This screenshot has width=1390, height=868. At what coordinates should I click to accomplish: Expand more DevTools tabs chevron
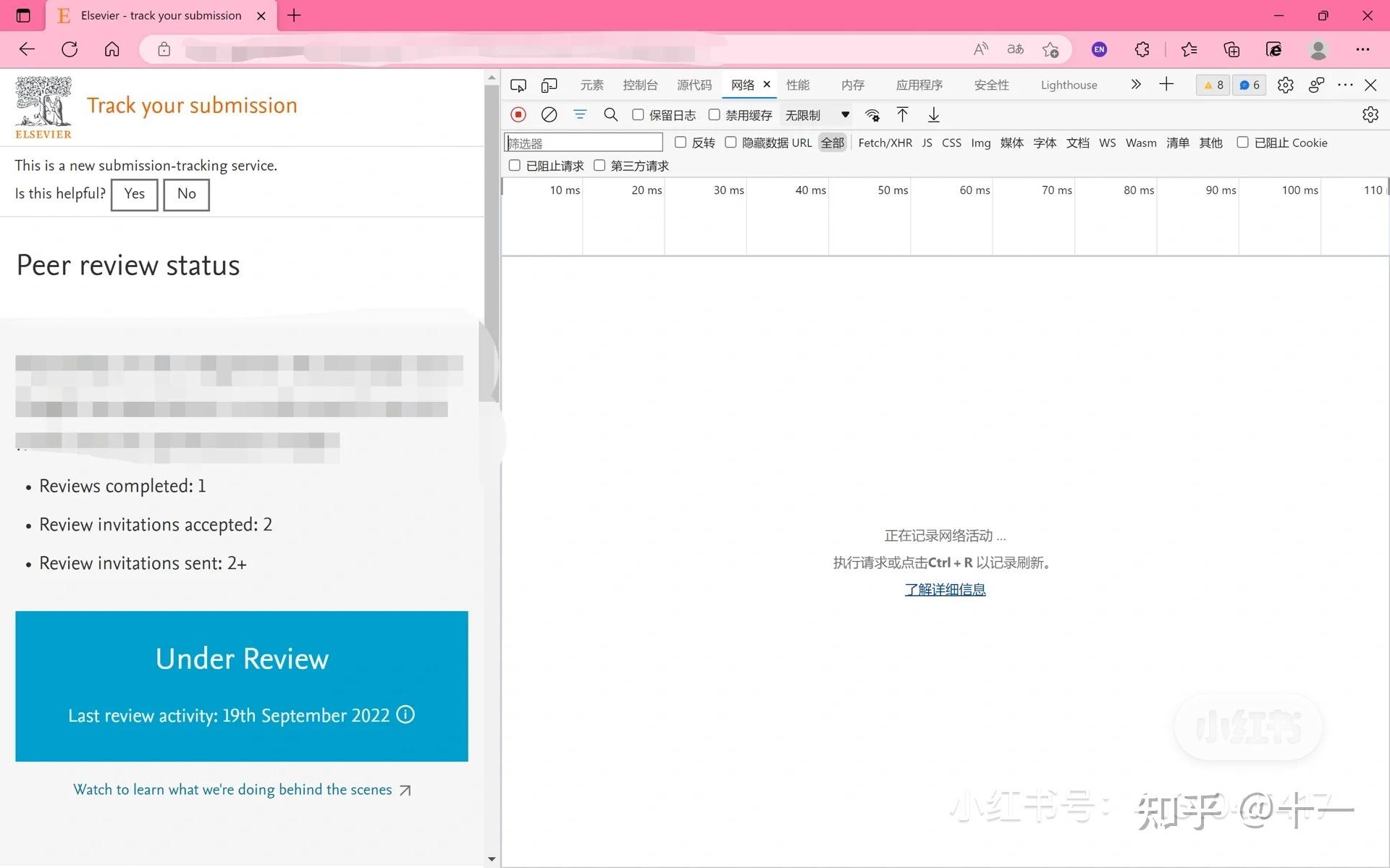point(1135,85)
